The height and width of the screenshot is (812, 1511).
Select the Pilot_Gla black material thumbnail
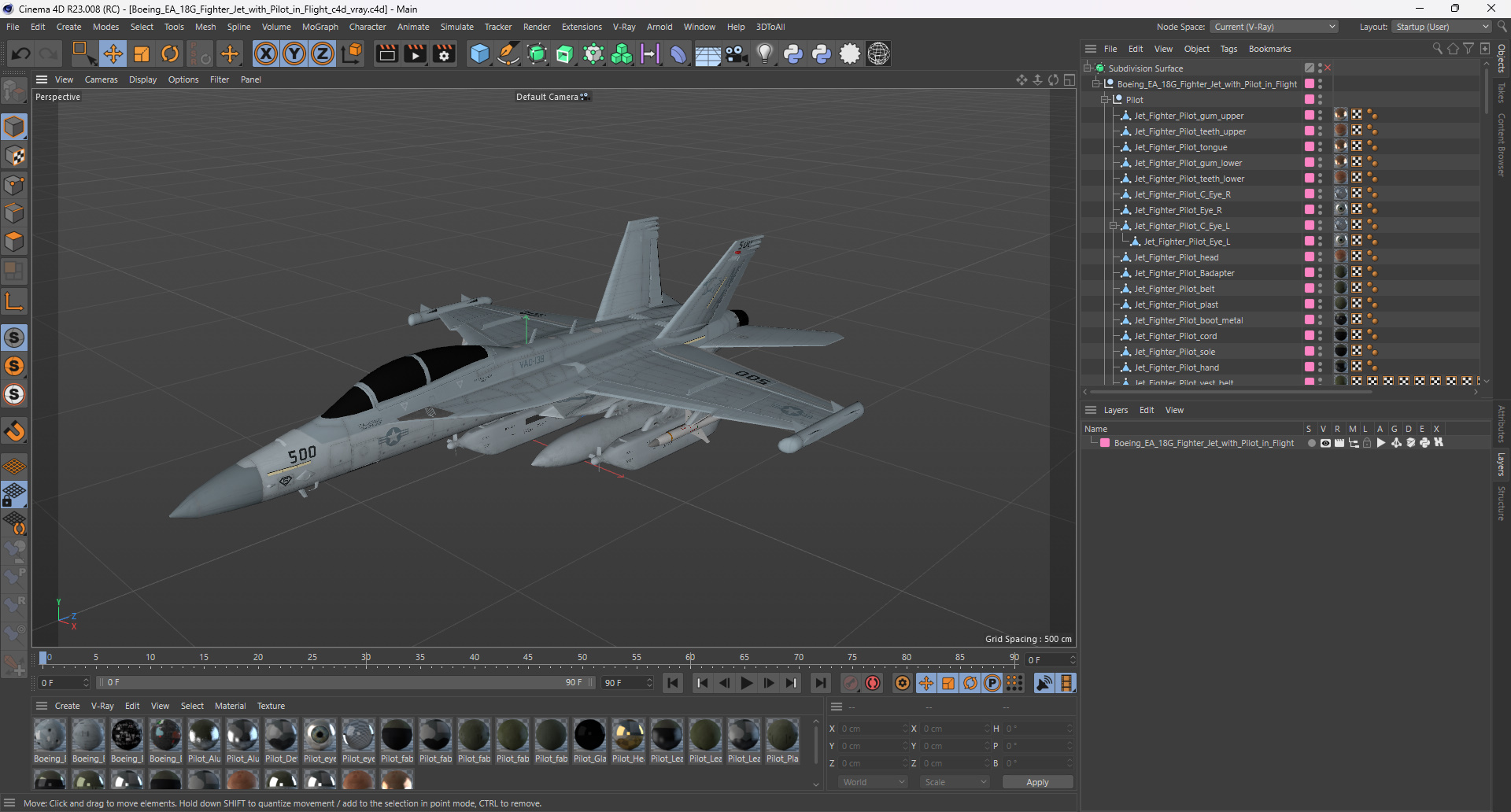[589, 740]
